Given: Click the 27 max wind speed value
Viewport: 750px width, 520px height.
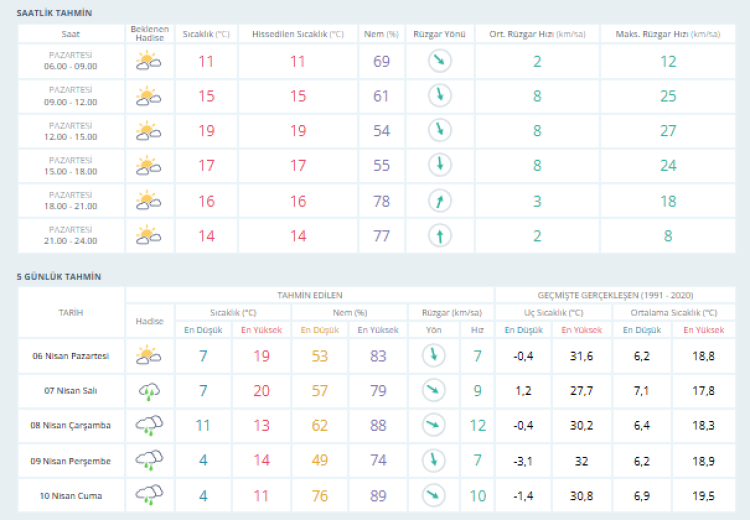Looking at the screenshot, I should [667, 131].
